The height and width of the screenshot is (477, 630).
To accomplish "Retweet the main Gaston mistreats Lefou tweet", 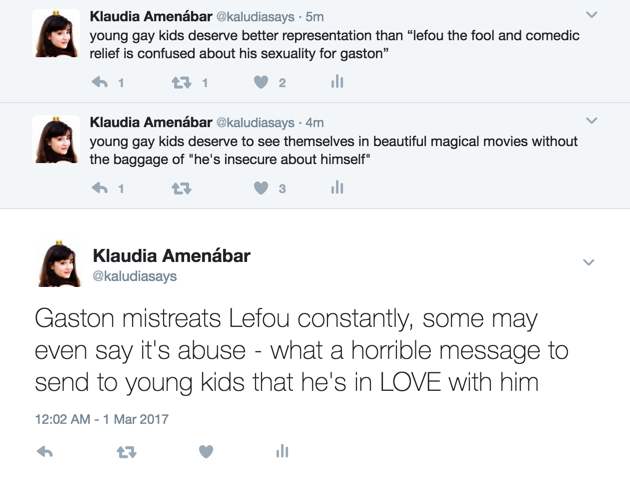I will (126, 452).
